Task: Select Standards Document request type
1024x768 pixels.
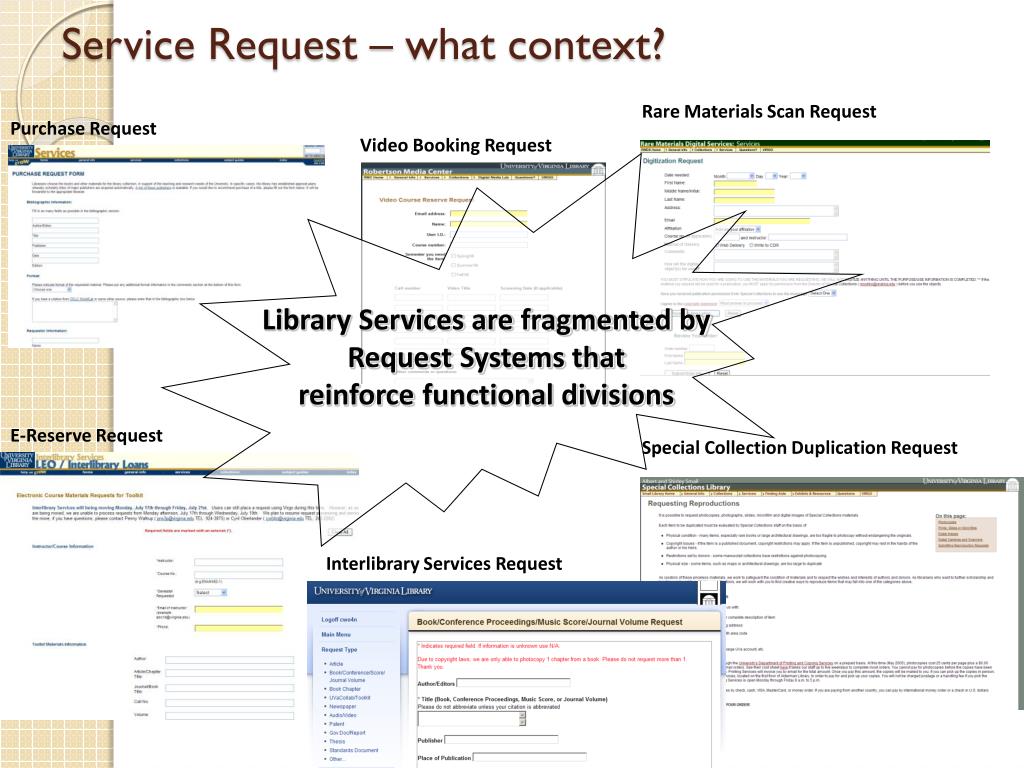Action: 354,750
